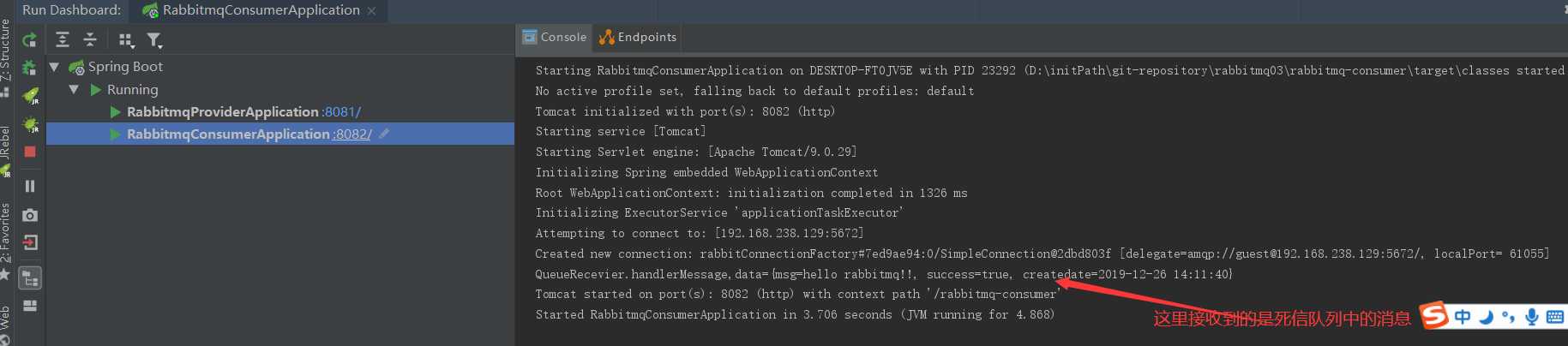This screenshot has width=1568, height=346.
Task: Click the JRebel debug bug icon
Action: [x=30, y=124]
